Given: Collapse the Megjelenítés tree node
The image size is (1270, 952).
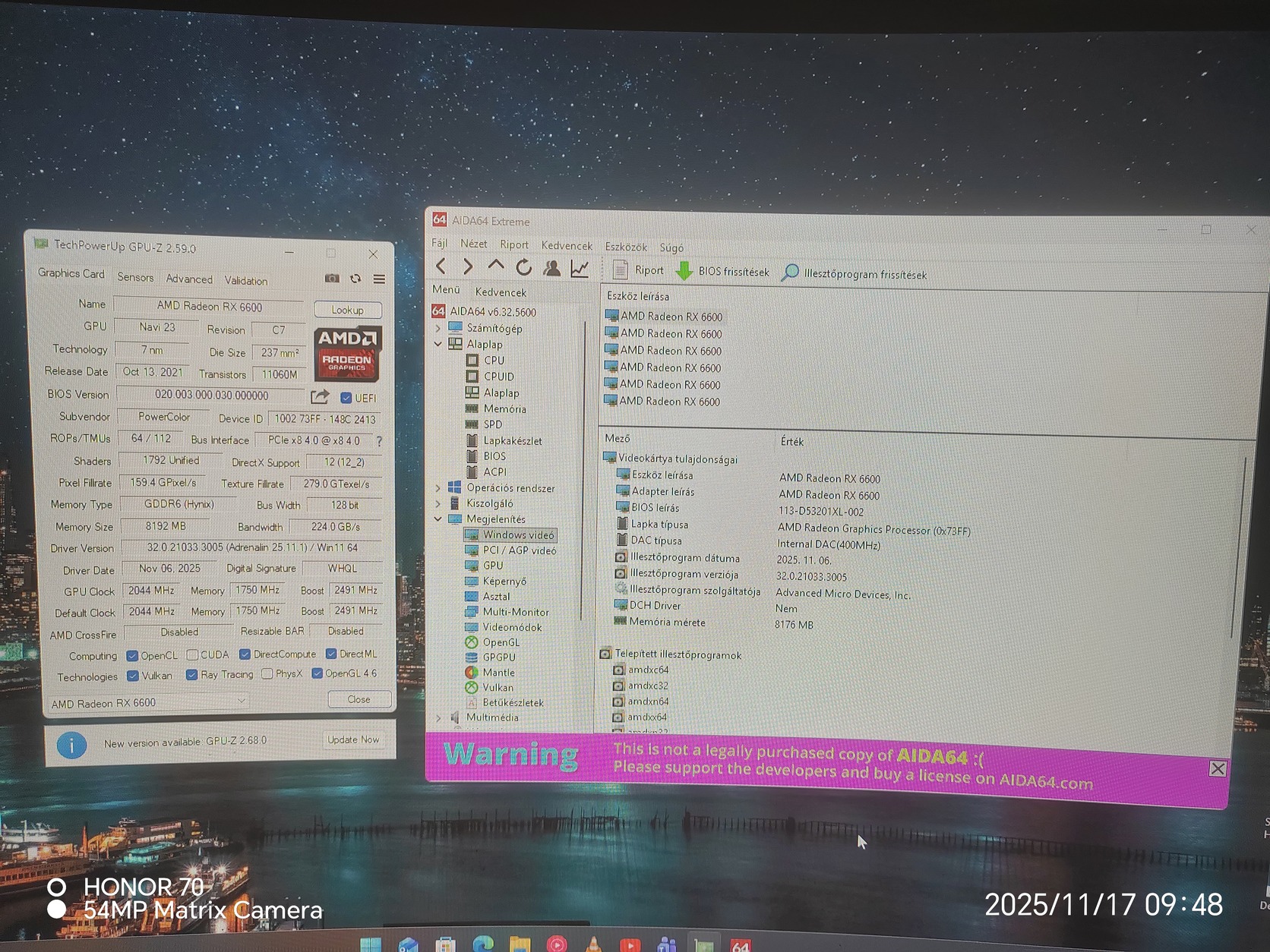Looking at the screenshot, I should pyautogui.click(x=438, y=519).
